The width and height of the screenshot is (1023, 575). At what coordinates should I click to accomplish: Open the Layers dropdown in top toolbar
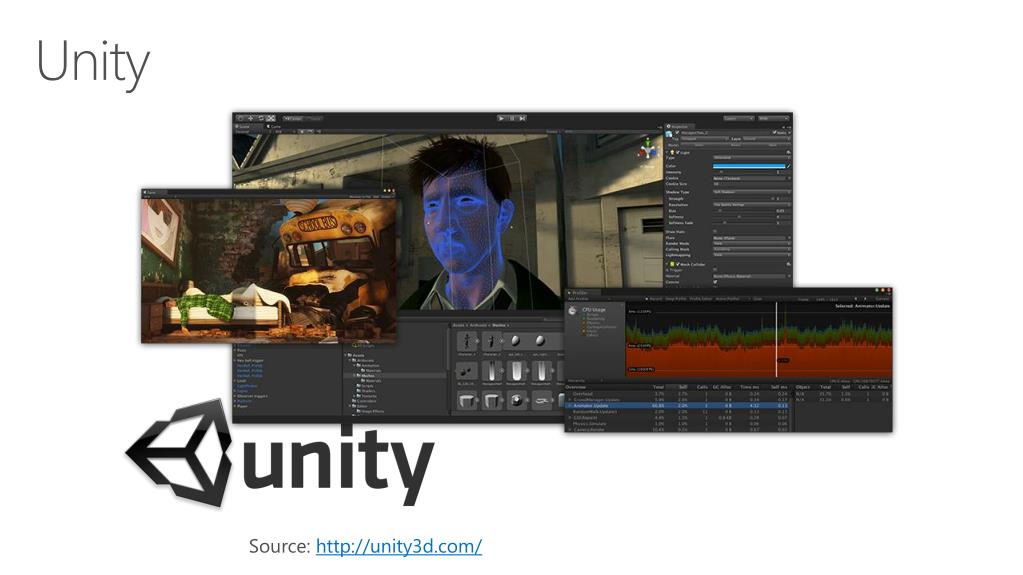[x=738, y=118]
